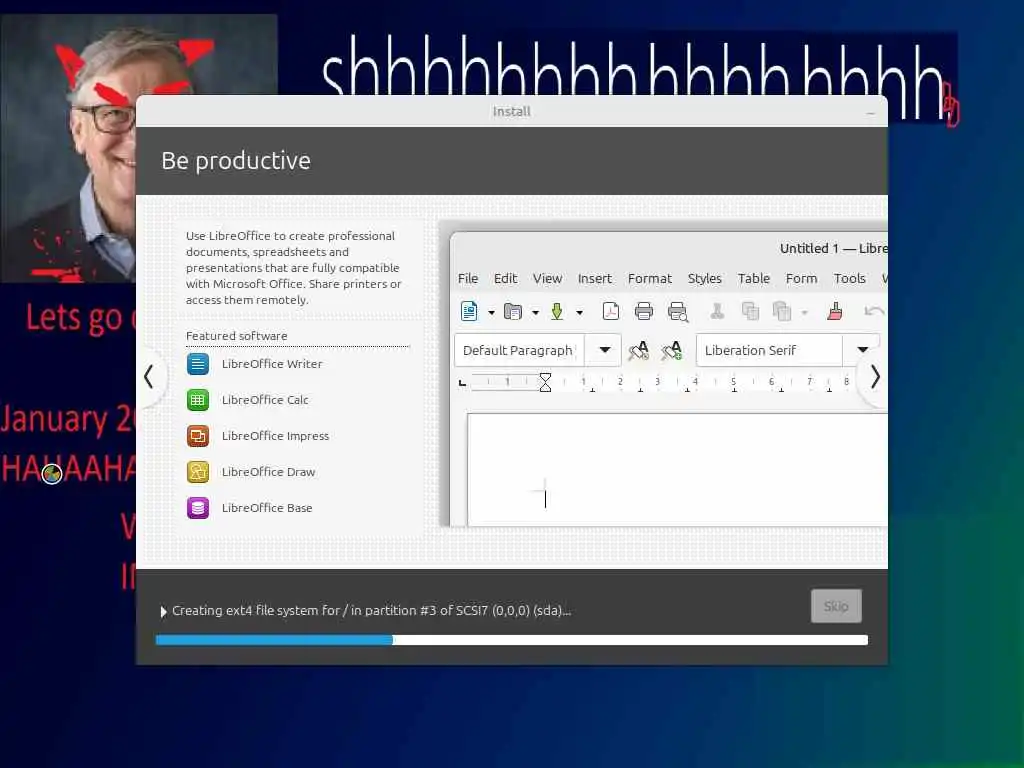This screenshot has width=1024, height=768.
Task: Go to previous slide with left arrow
Action: 150,377
